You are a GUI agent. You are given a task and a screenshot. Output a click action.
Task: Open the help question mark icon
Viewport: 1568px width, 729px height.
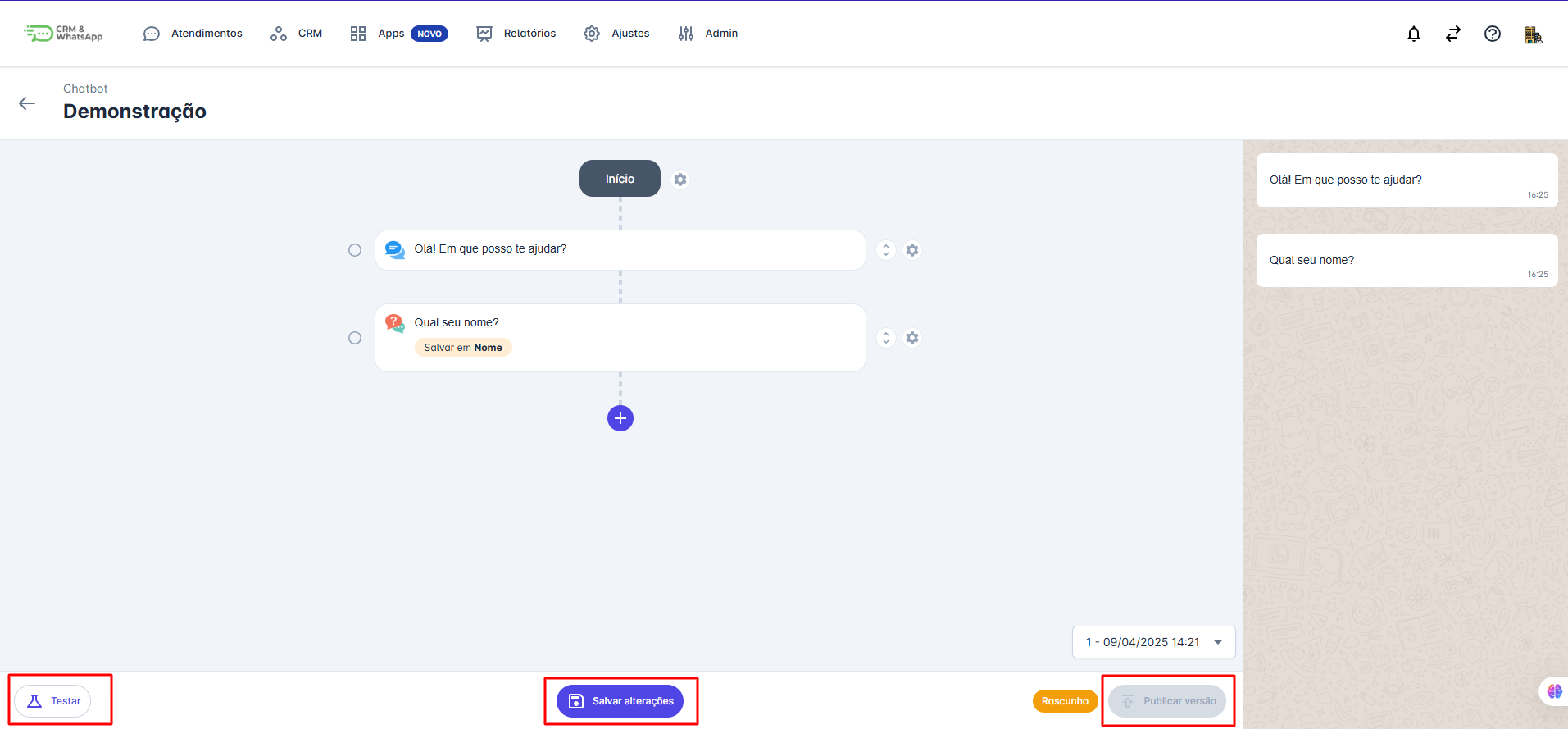1492,34
